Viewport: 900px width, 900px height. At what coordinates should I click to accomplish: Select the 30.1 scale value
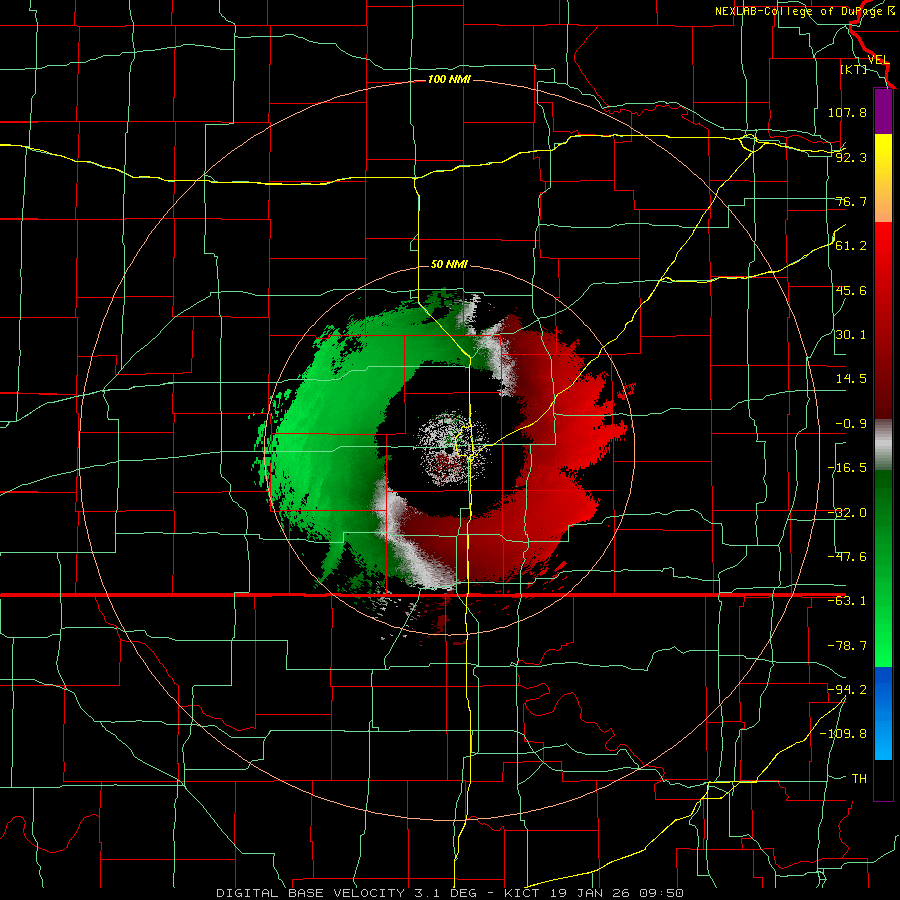point(851,335)
